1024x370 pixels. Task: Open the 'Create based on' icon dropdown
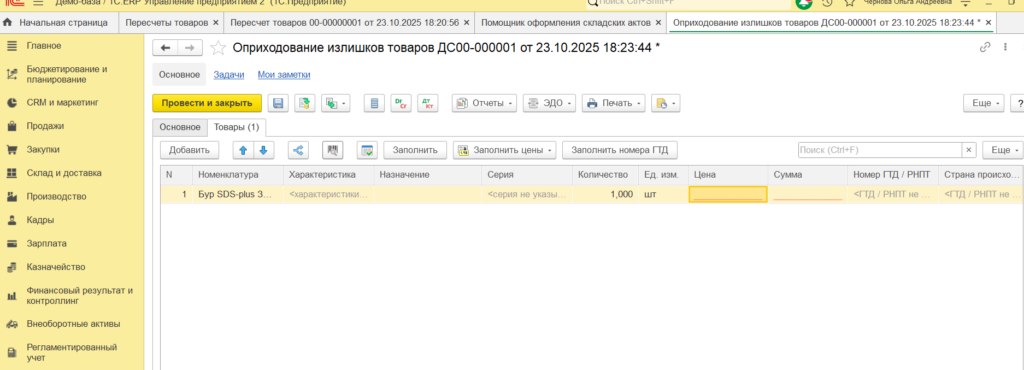click(336, 103)
